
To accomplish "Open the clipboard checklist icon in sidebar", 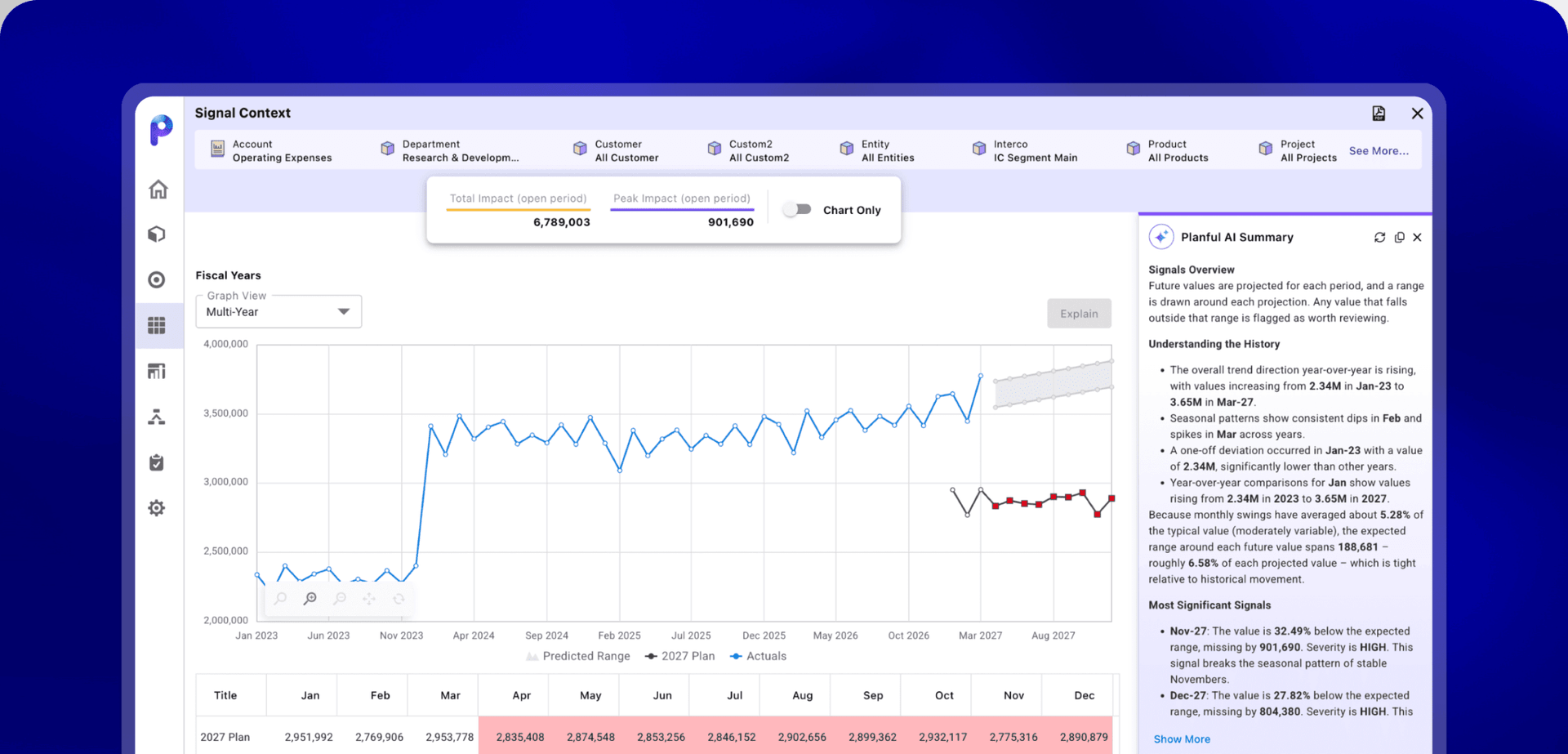I will coord(157,462).
